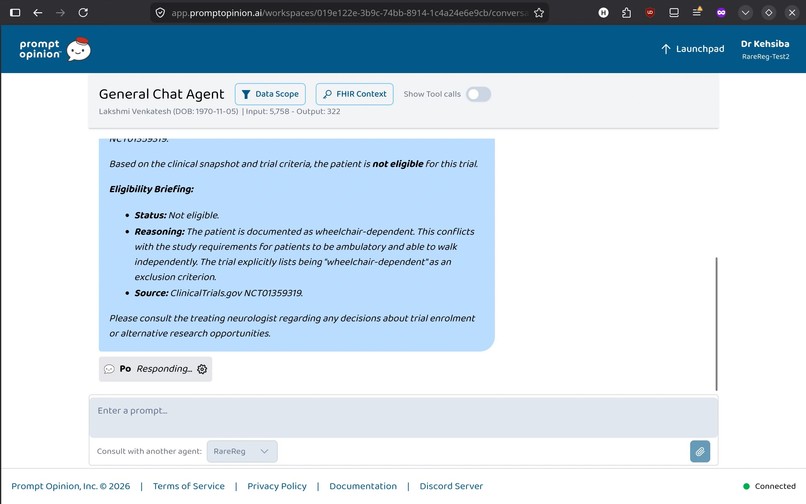Click the chat bubble icon beside Po
Screen dimensions: 806x504
pos(109,369)
